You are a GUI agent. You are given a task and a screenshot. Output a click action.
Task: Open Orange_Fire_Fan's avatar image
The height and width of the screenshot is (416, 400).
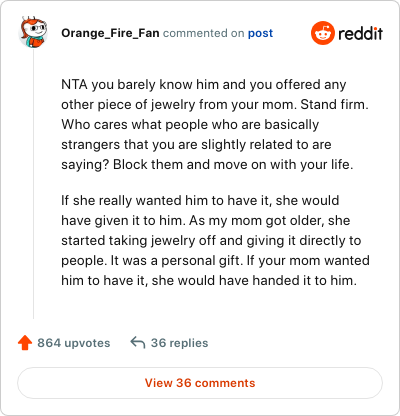(33, 32)
